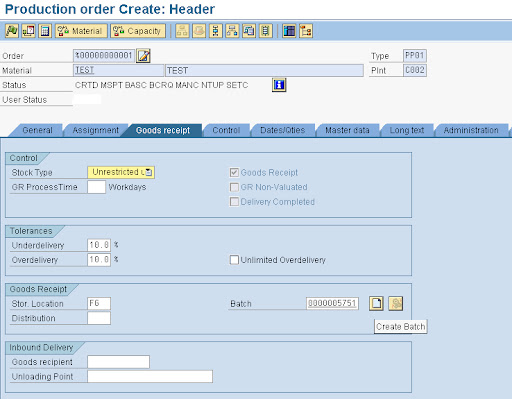This screenshot has width=512, height=399.
Task: Open the Master data tab
Action: pyautogui.click(x=347, y=130)
